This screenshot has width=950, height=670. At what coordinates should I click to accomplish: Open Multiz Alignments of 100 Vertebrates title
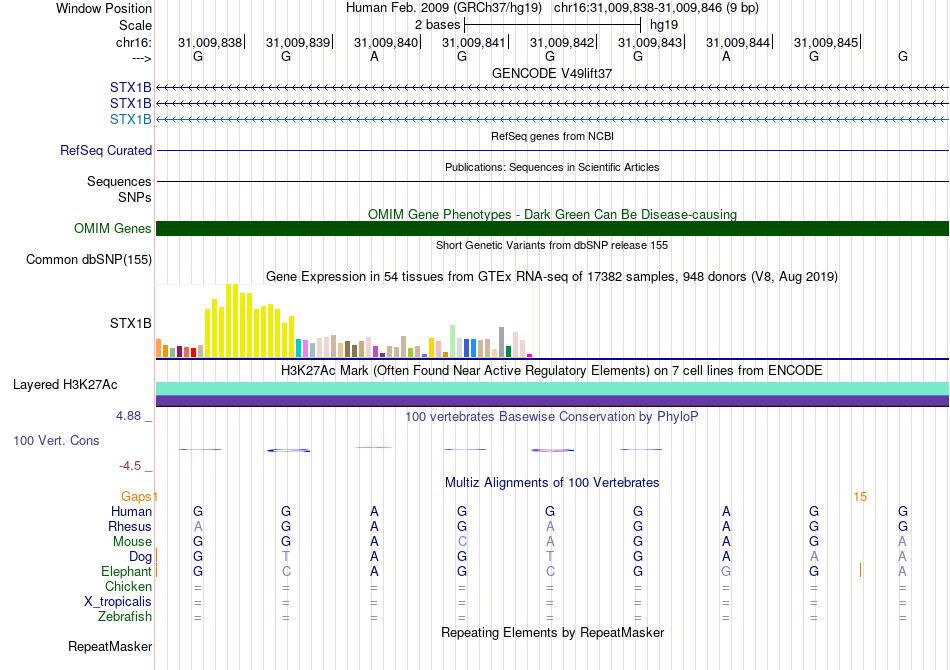552,483
